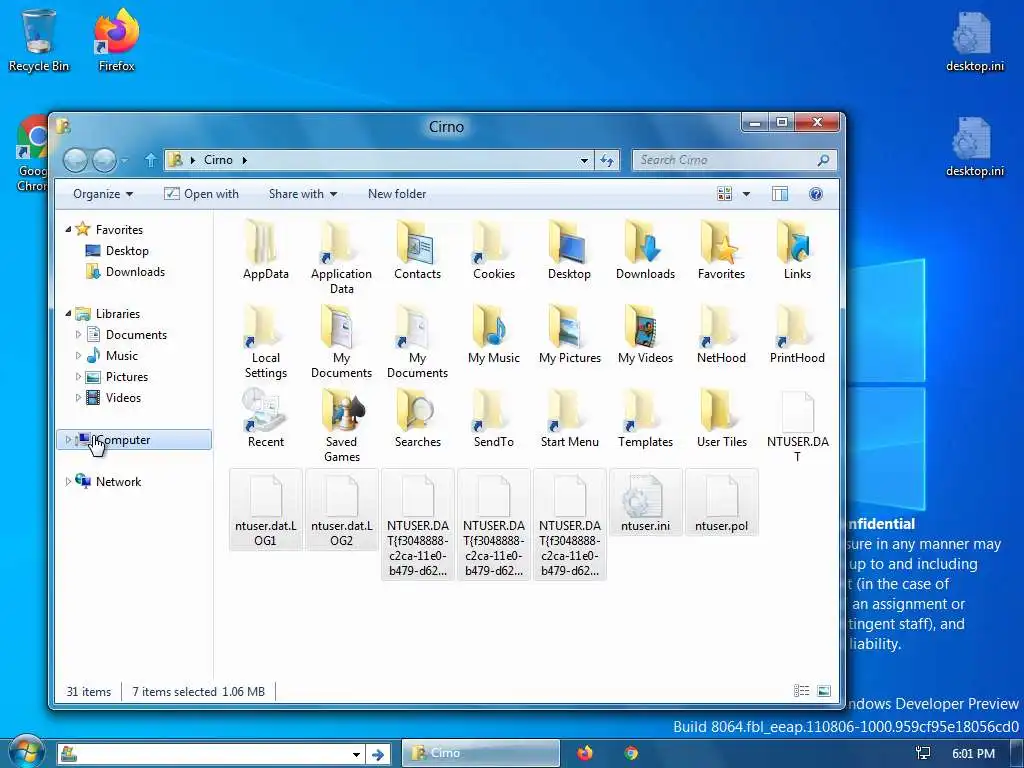Open the view options dropdown arrow
This screenshot has height=768, width=1024.
coord(746,194)
